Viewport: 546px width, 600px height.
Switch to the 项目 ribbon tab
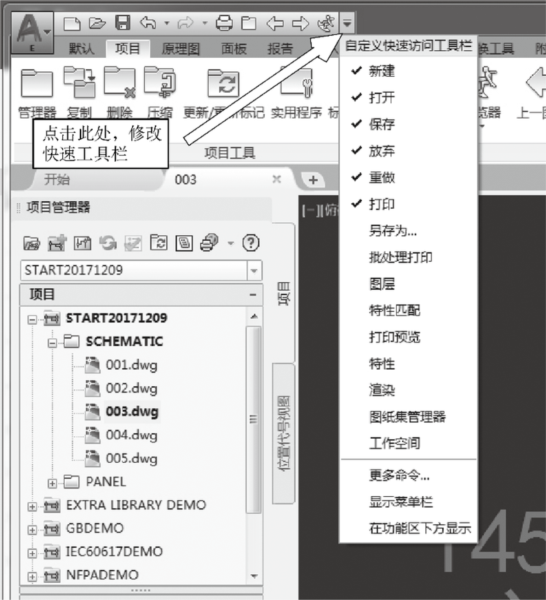[128, 49]
